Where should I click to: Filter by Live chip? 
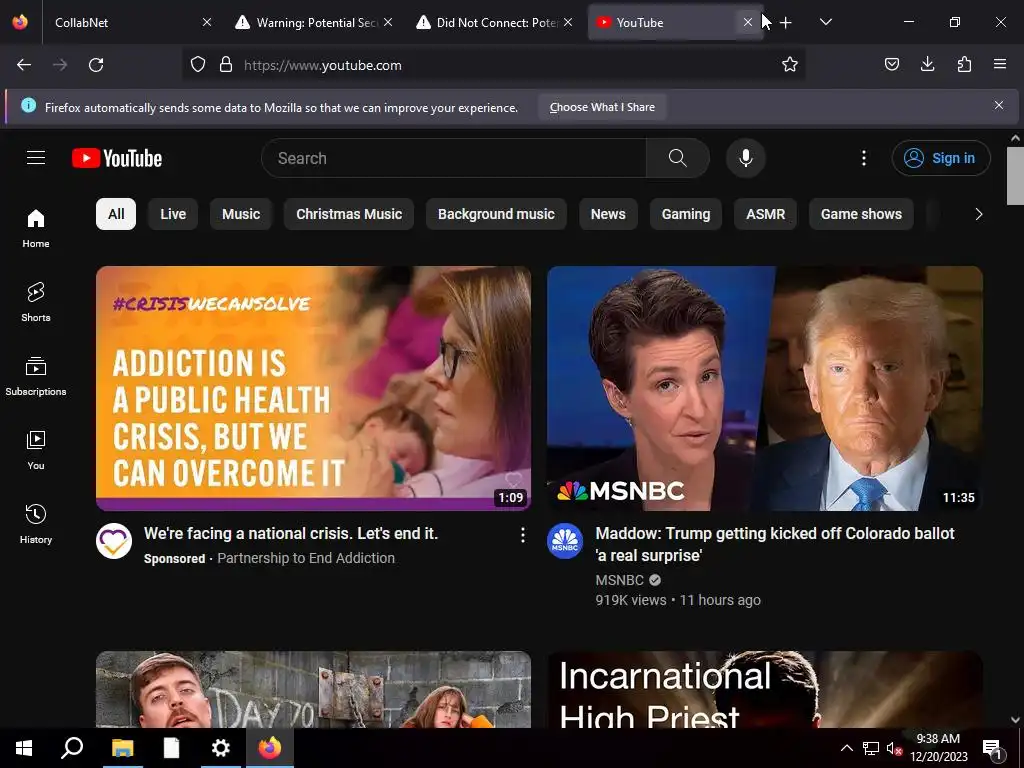click(173, 214)
